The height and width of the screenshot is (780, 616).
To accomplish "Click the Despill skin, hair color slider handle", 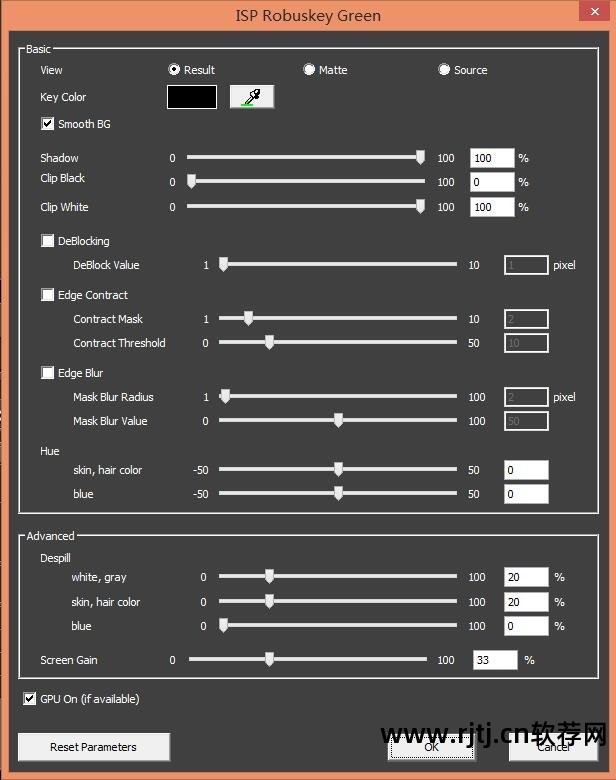I will click(x=269, y=601).
